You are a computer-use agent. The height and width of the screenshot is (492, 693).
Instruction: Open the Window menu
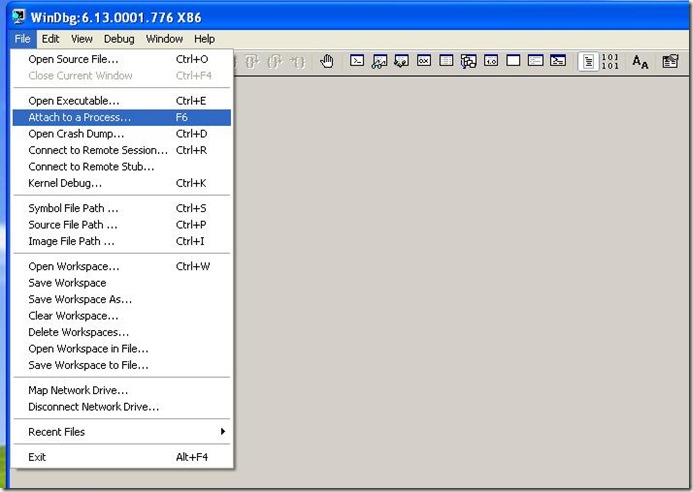click(164, 39)
